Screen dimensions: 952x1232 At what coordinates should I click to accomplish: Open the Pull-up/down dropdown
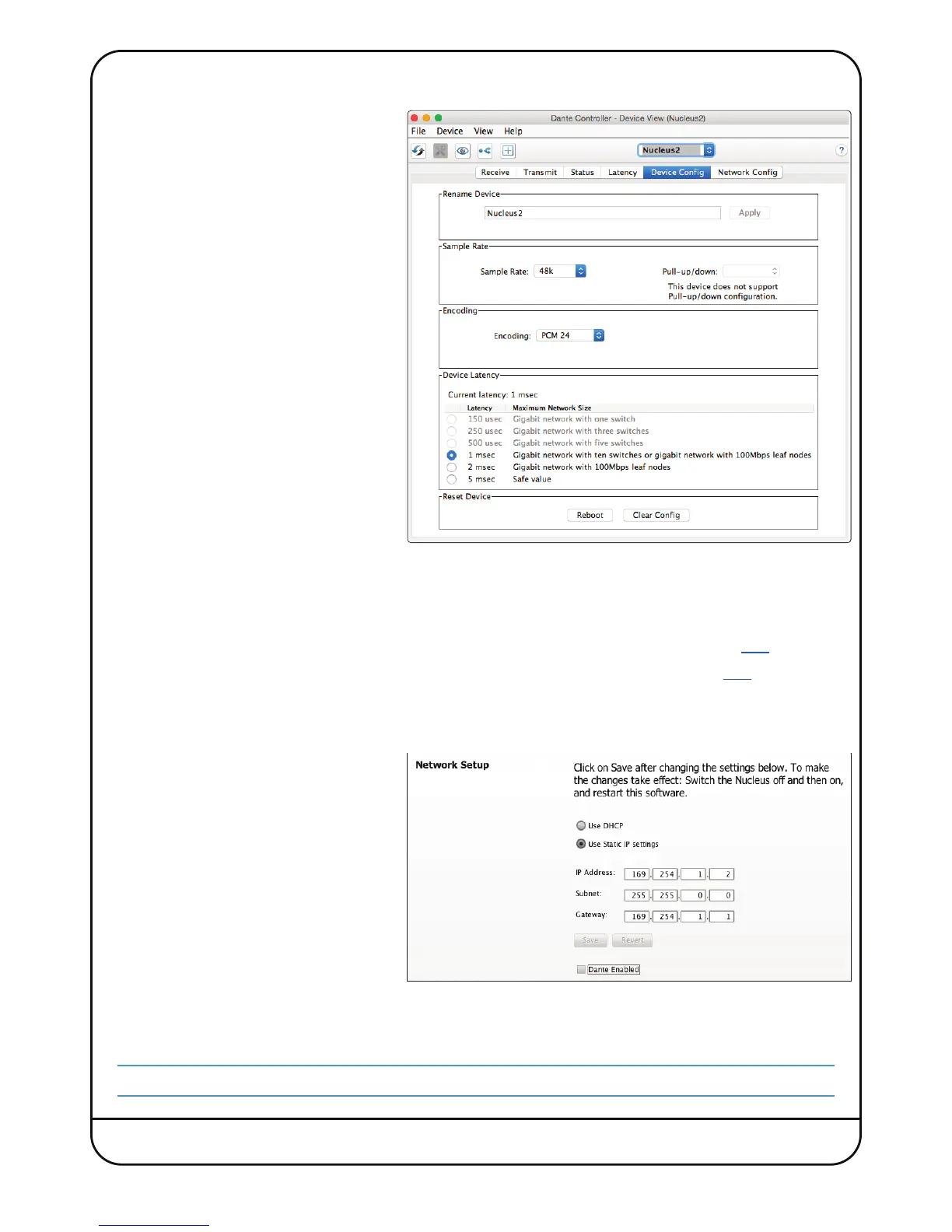click(x=751, y=271)
